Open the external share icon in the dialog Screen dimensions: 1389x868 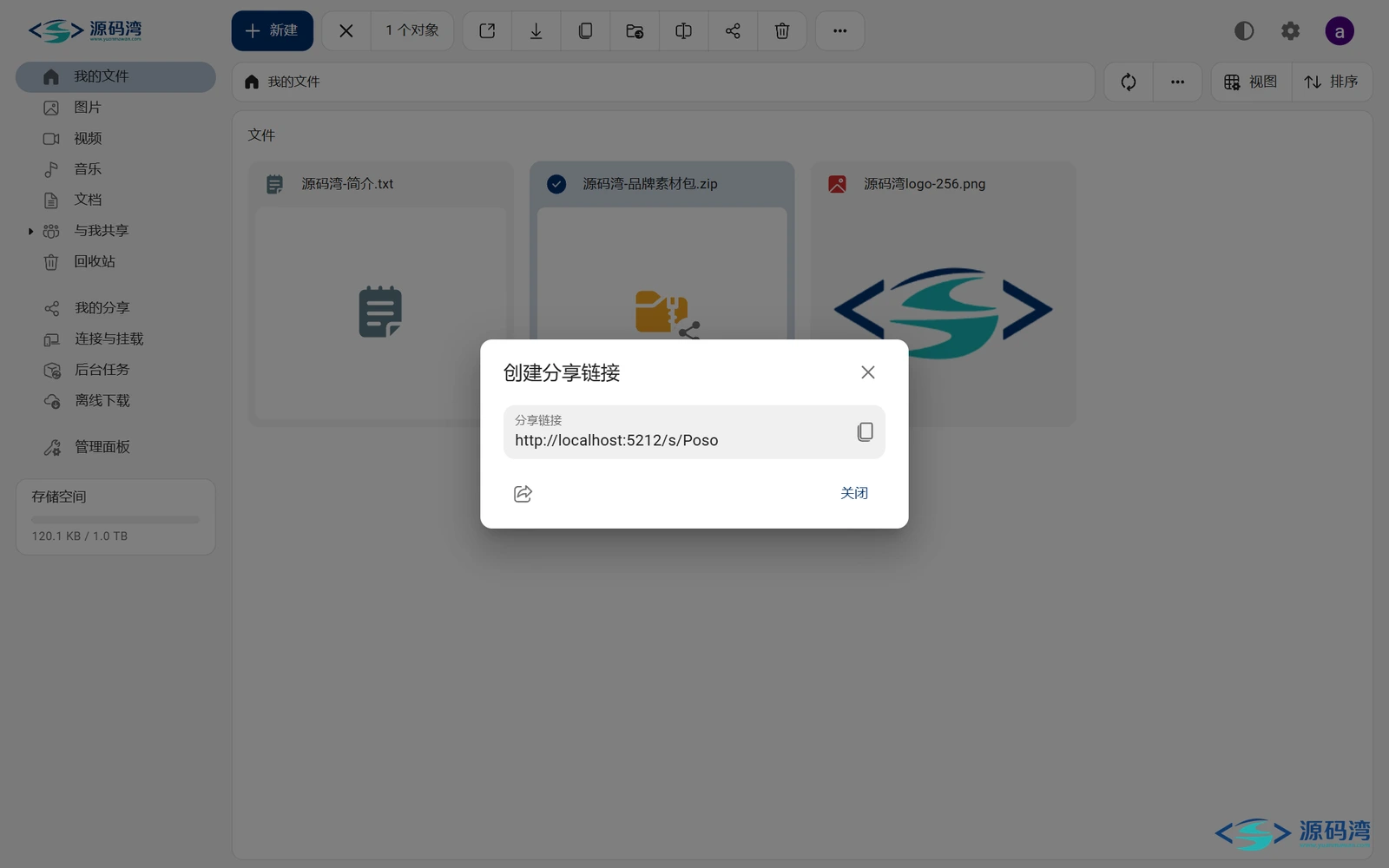[x=523, y=494]
